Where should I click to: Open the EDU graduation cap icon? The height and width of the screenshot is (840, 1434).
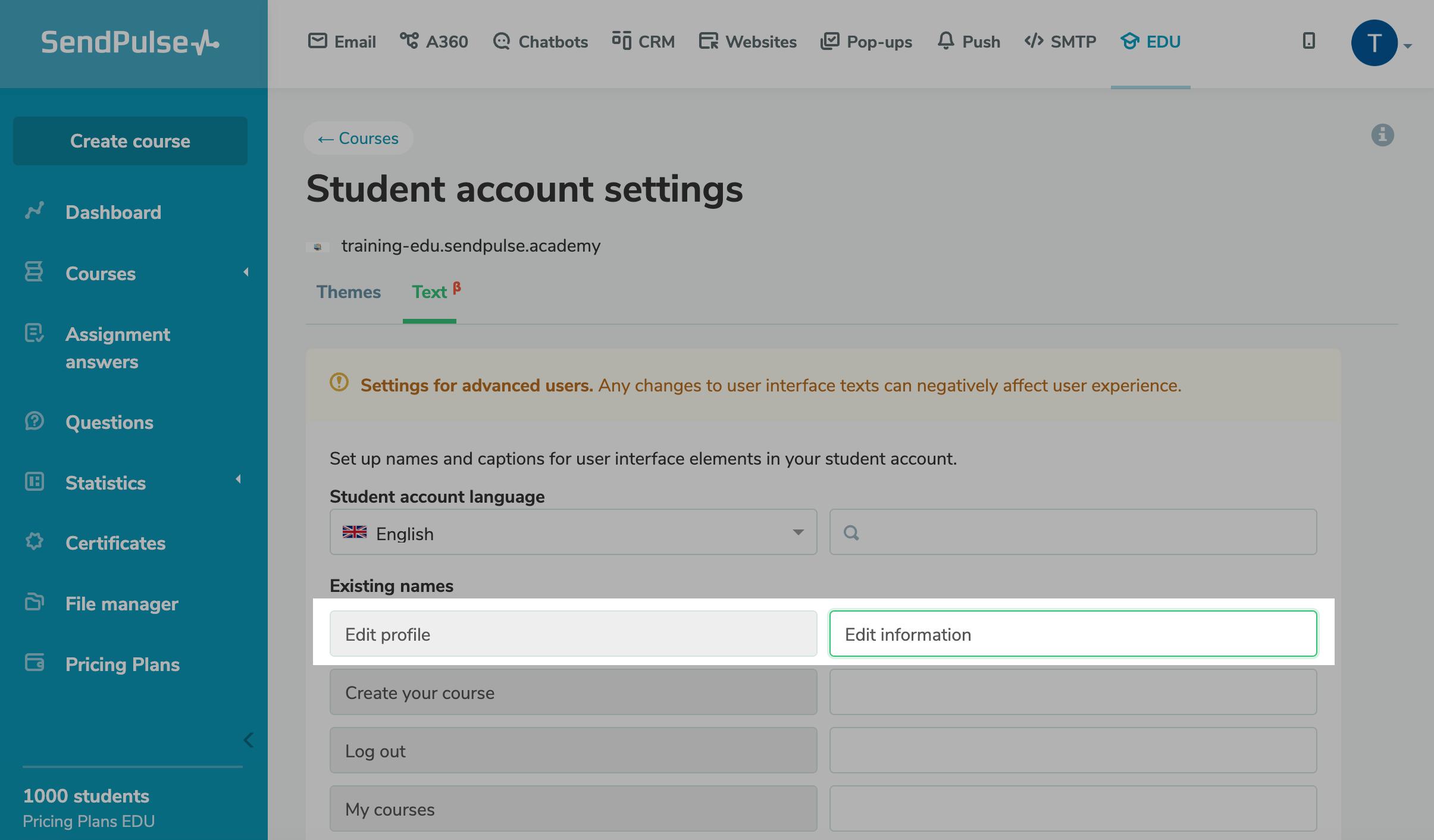(1130, 41)
